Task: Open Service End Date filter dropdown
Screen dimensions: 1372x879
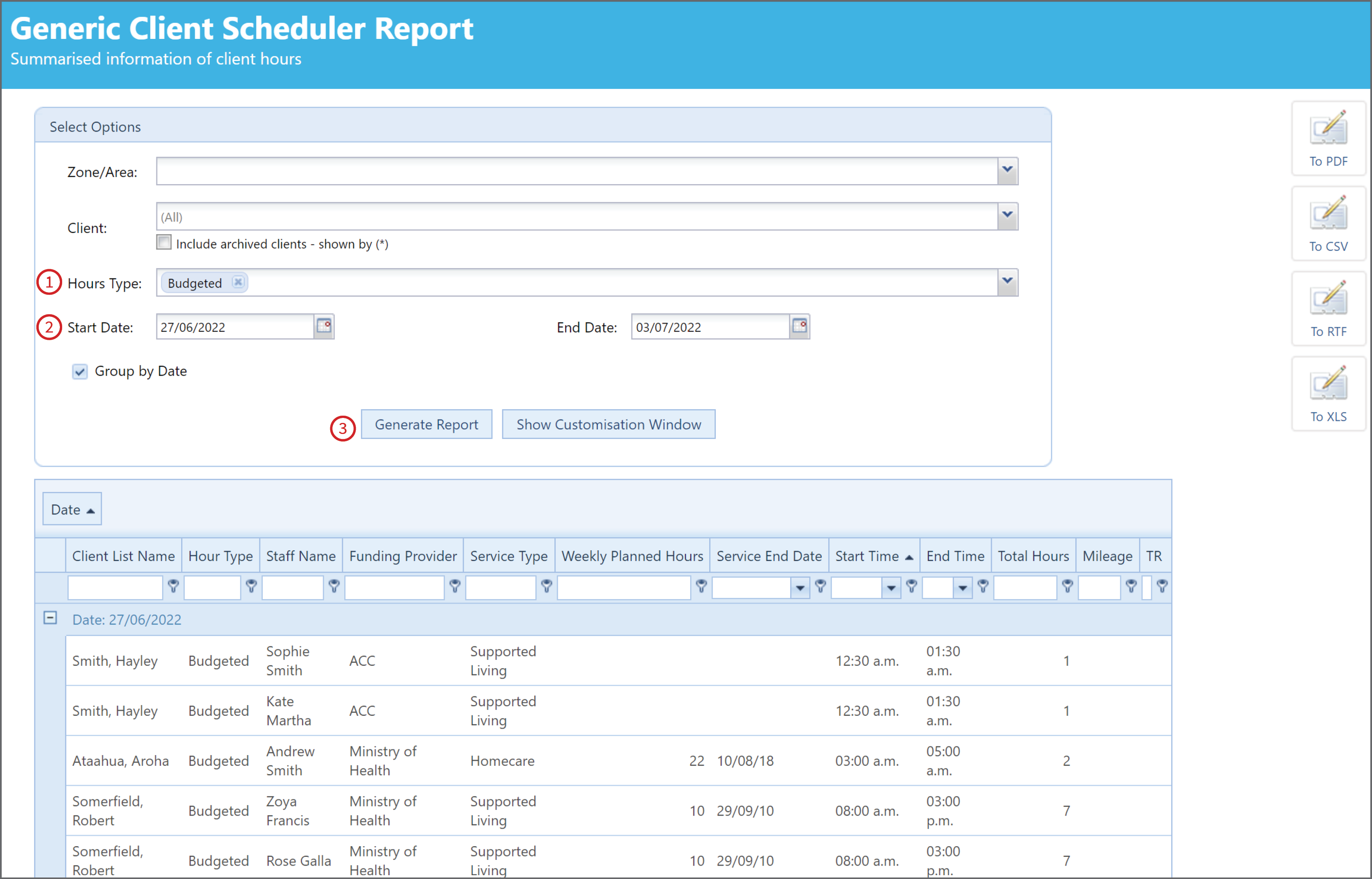Action: pyautogui.click(x=800, y=588)
